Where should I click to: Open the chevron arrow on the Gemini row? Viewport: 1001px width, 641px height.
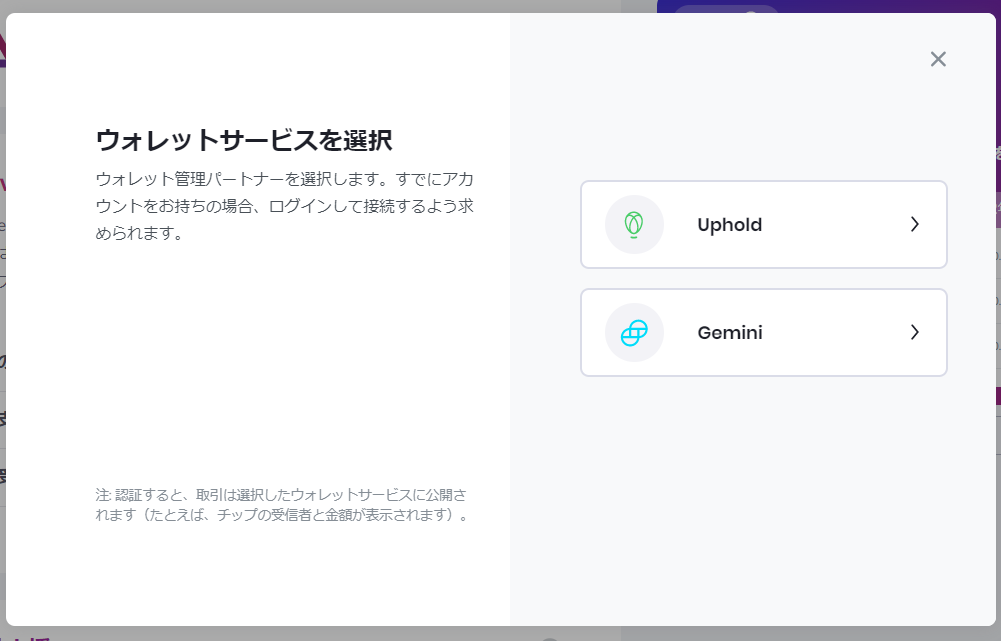914,332
